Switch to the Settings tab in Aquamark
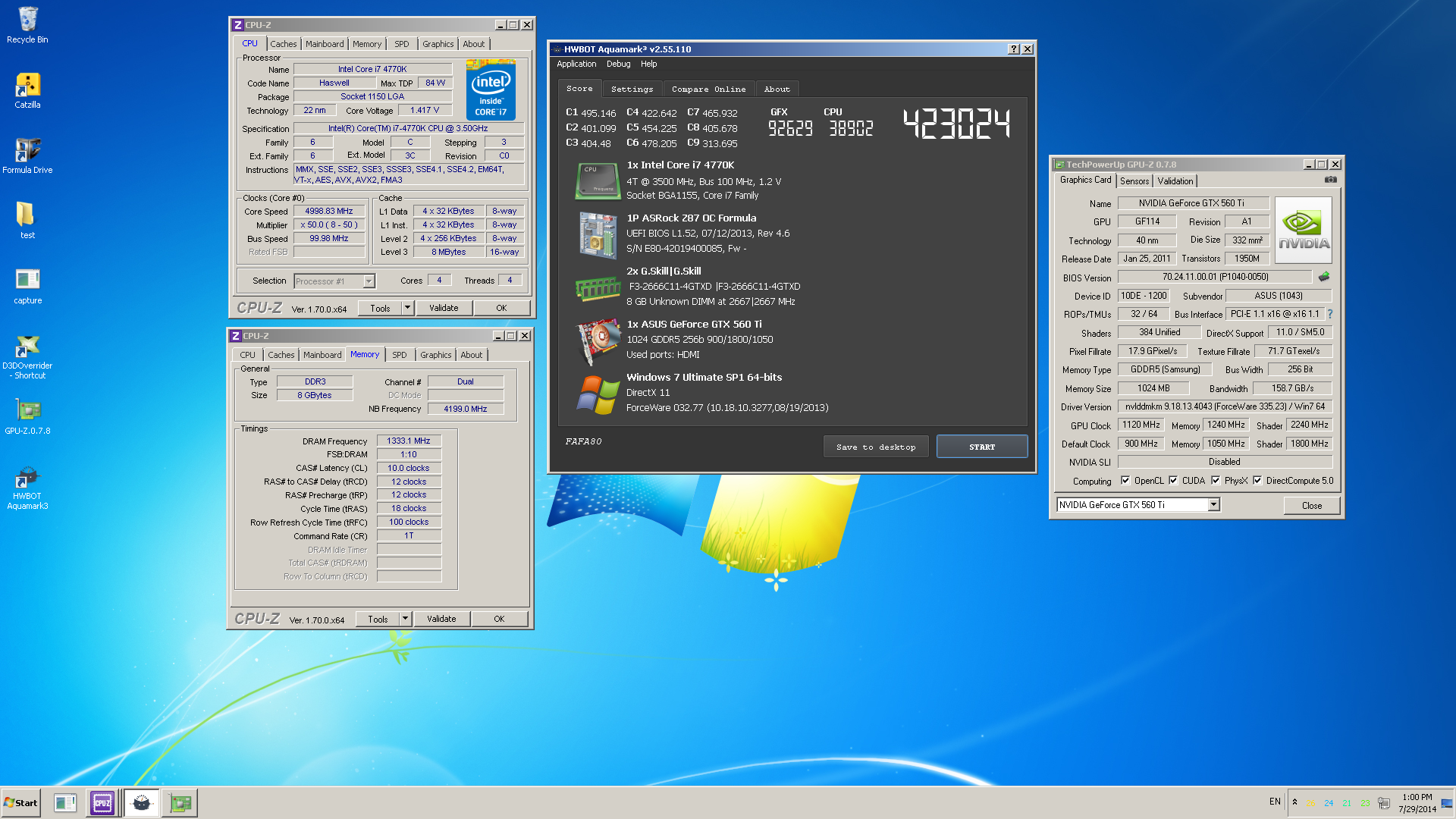Screen dimensions: 1456x819 pyautogui.click(x=632, y=89)
